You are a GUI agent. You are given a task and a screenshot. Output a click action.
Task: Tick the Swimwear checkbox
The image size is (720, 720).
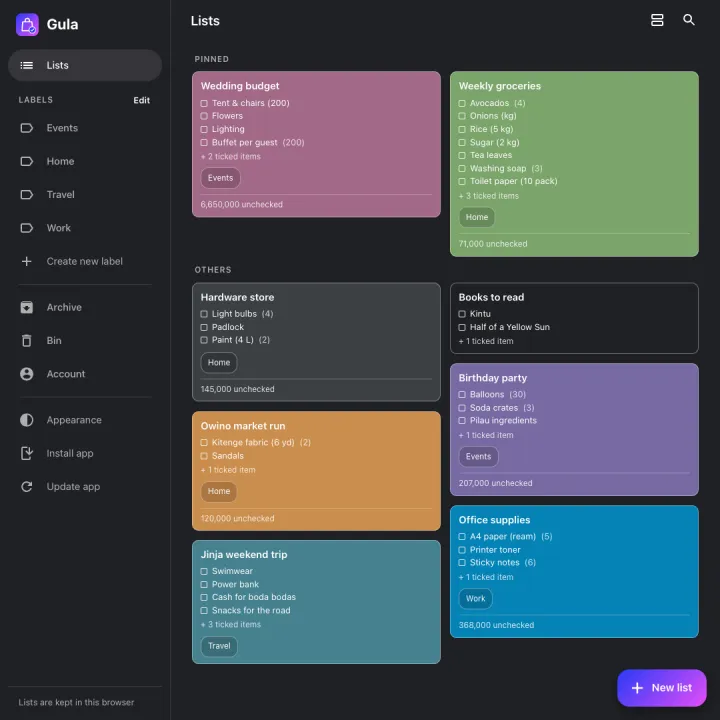click(204, 571)
